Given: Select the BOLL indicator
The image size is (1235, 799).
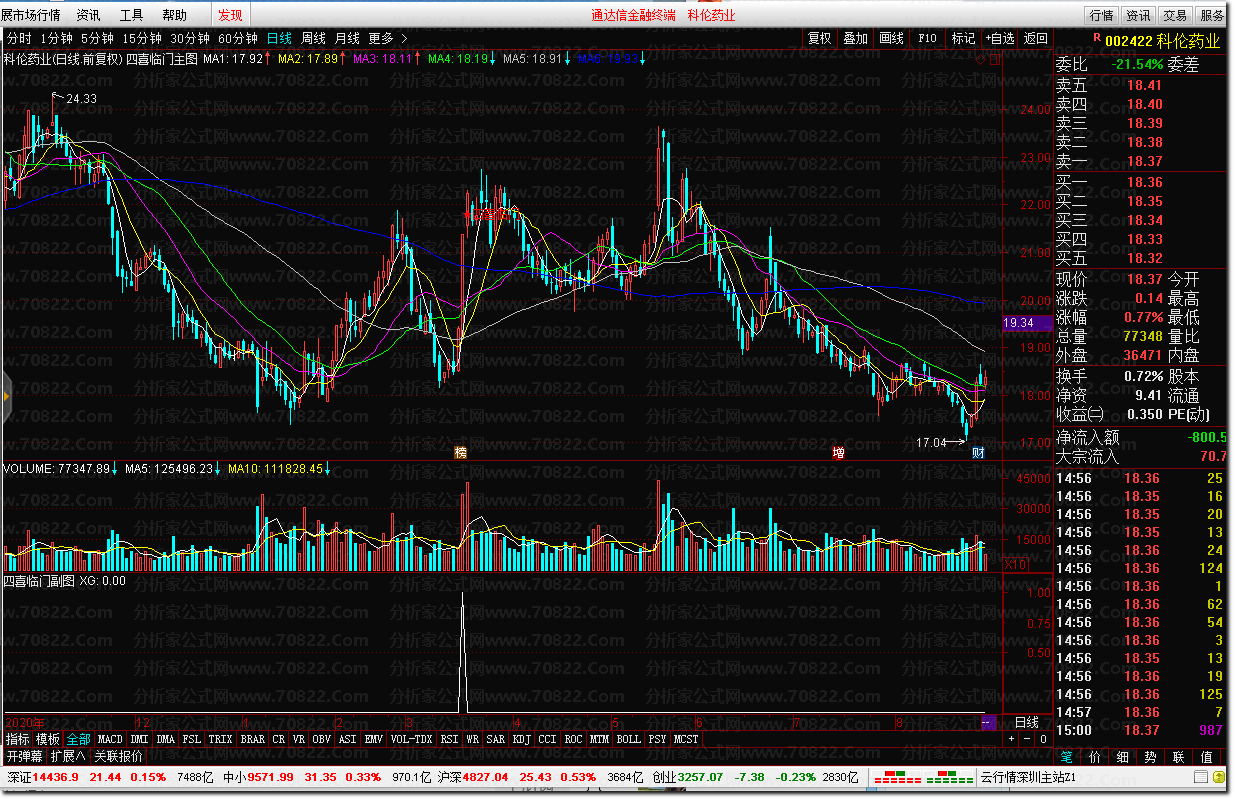Looking at the screenshot, I should click(628, 739).
